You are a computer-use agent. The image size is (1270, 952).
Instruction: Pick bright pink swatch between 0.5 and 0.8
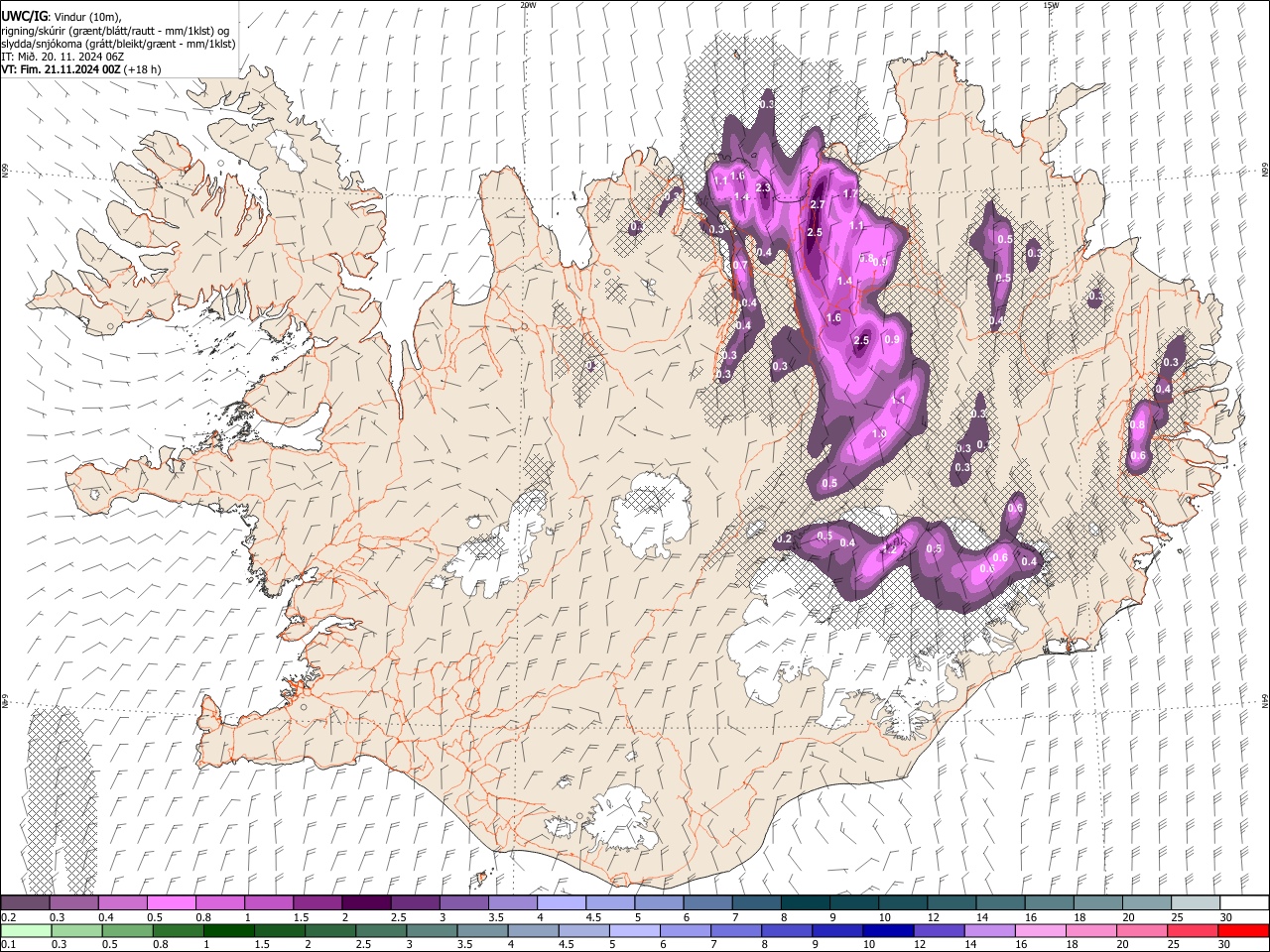pos(171,903)
